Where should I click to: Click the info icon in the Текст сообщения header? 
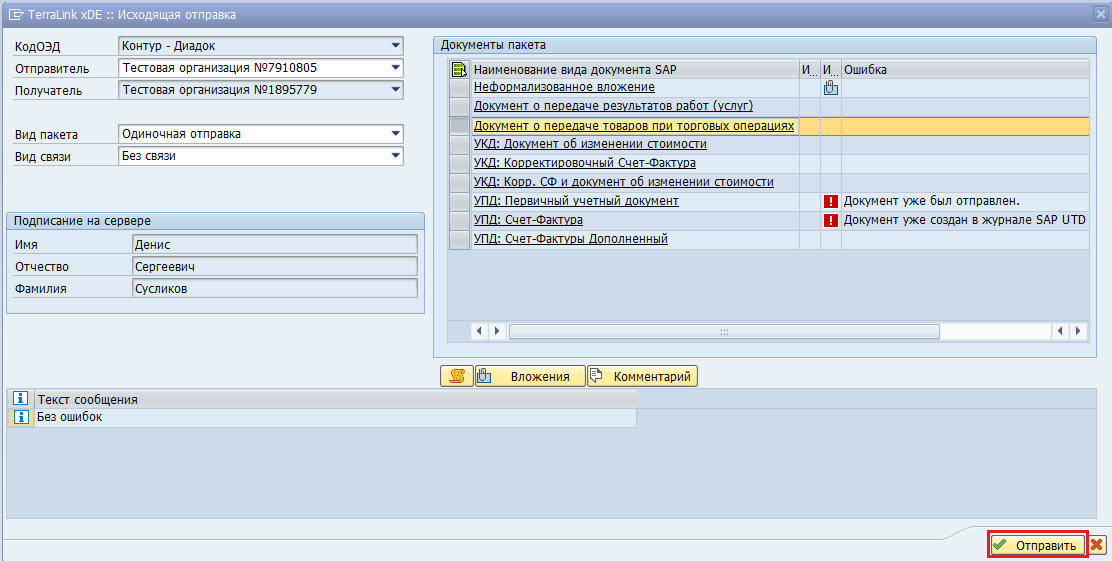coord(20,399)
